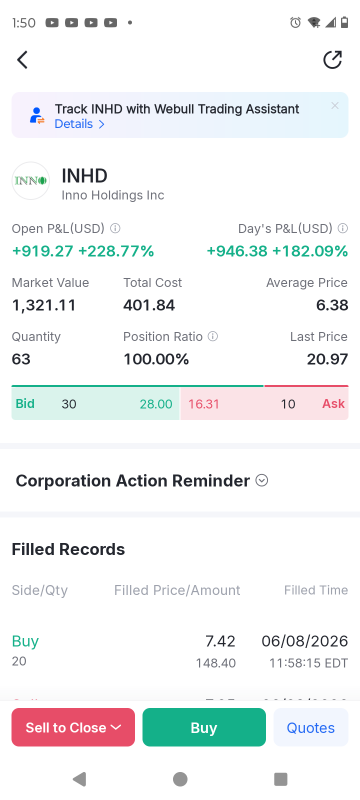Open the Buy 20 filled record
360x800 pixels.
coord(180,651)
